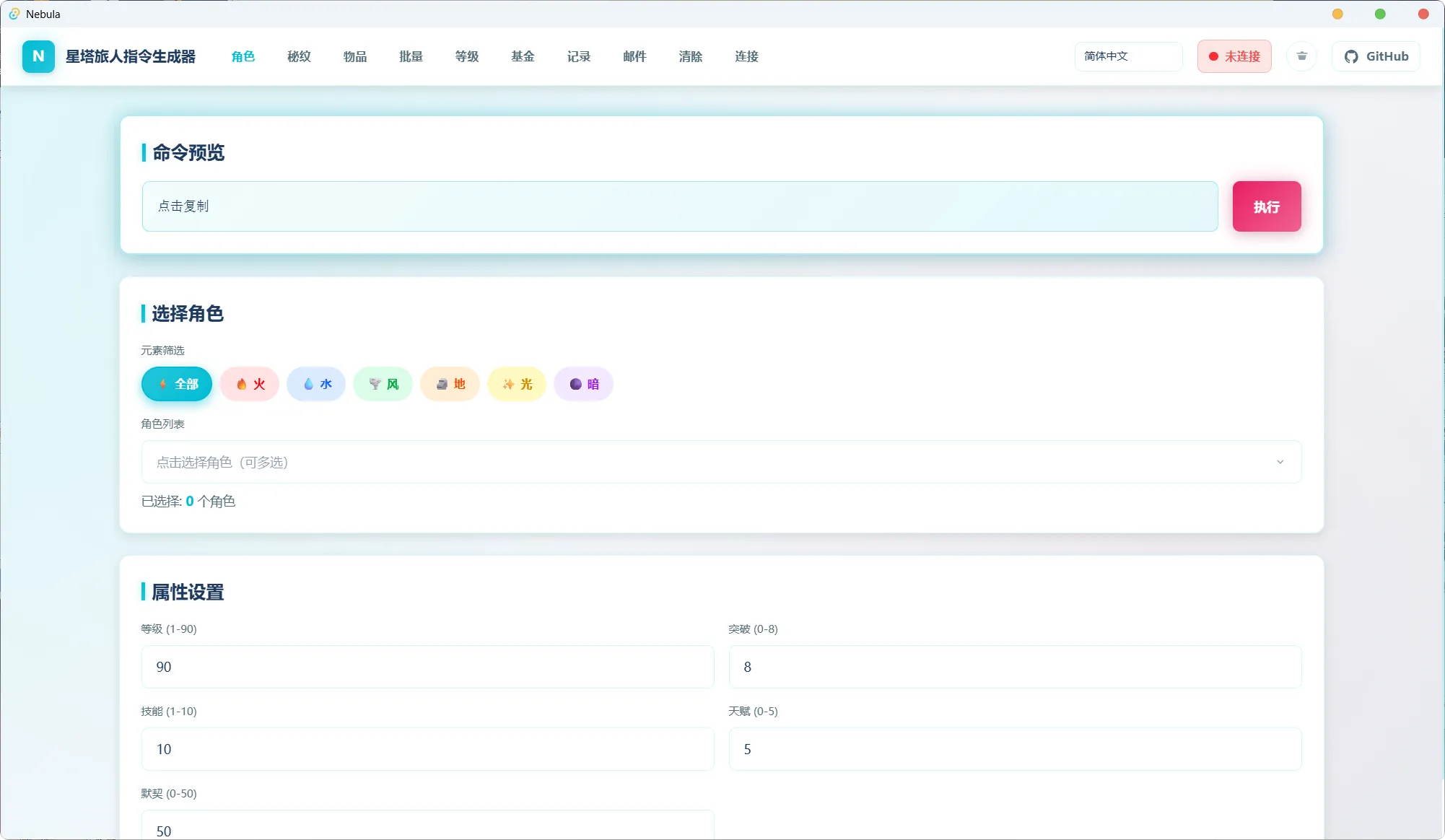Switch to the 邮件 tab

634,56
